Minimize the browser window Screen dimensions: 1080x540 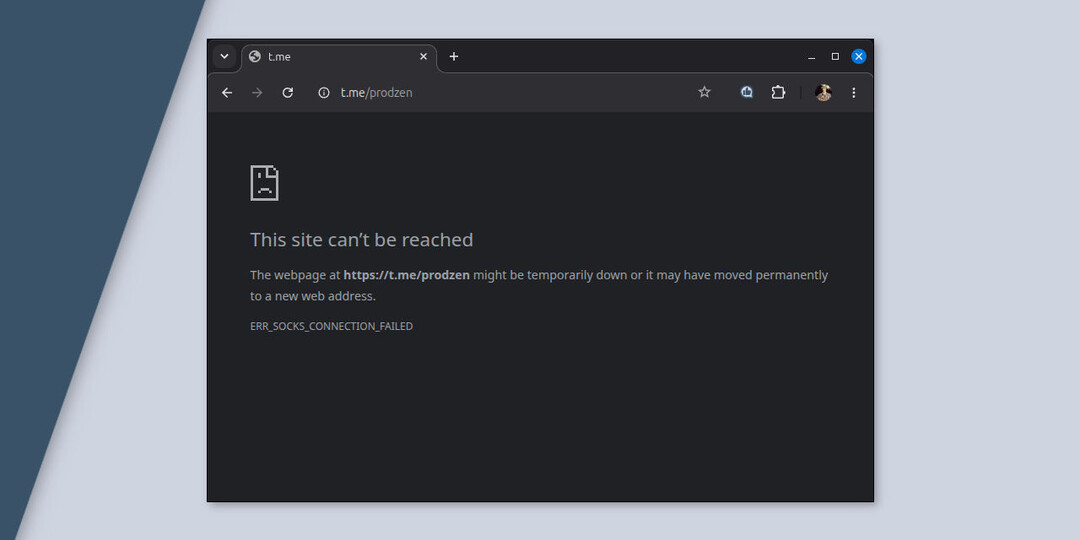click(x=811, y=57)
